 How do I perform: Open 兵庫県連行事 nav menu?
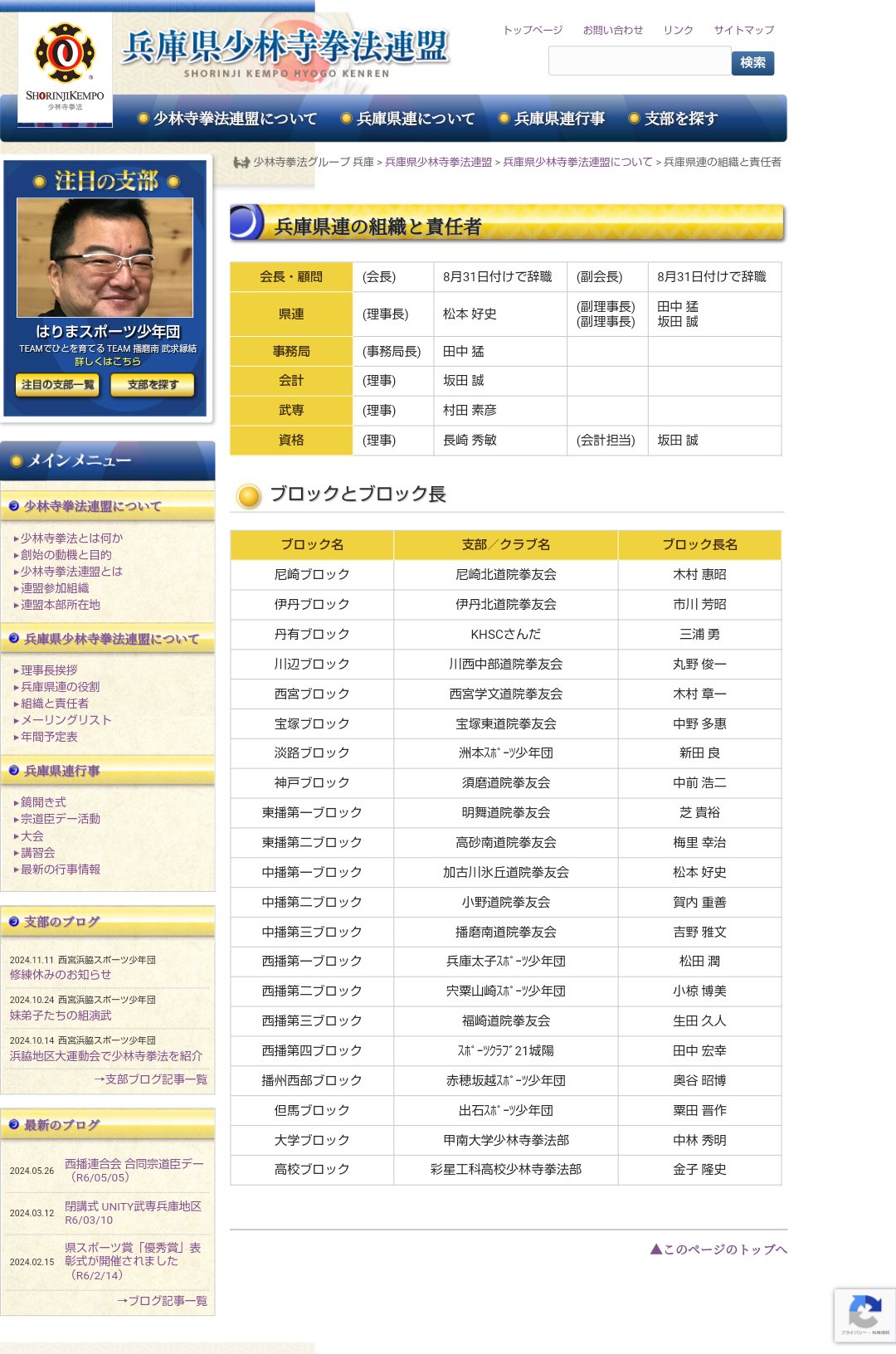click(552, 119)
